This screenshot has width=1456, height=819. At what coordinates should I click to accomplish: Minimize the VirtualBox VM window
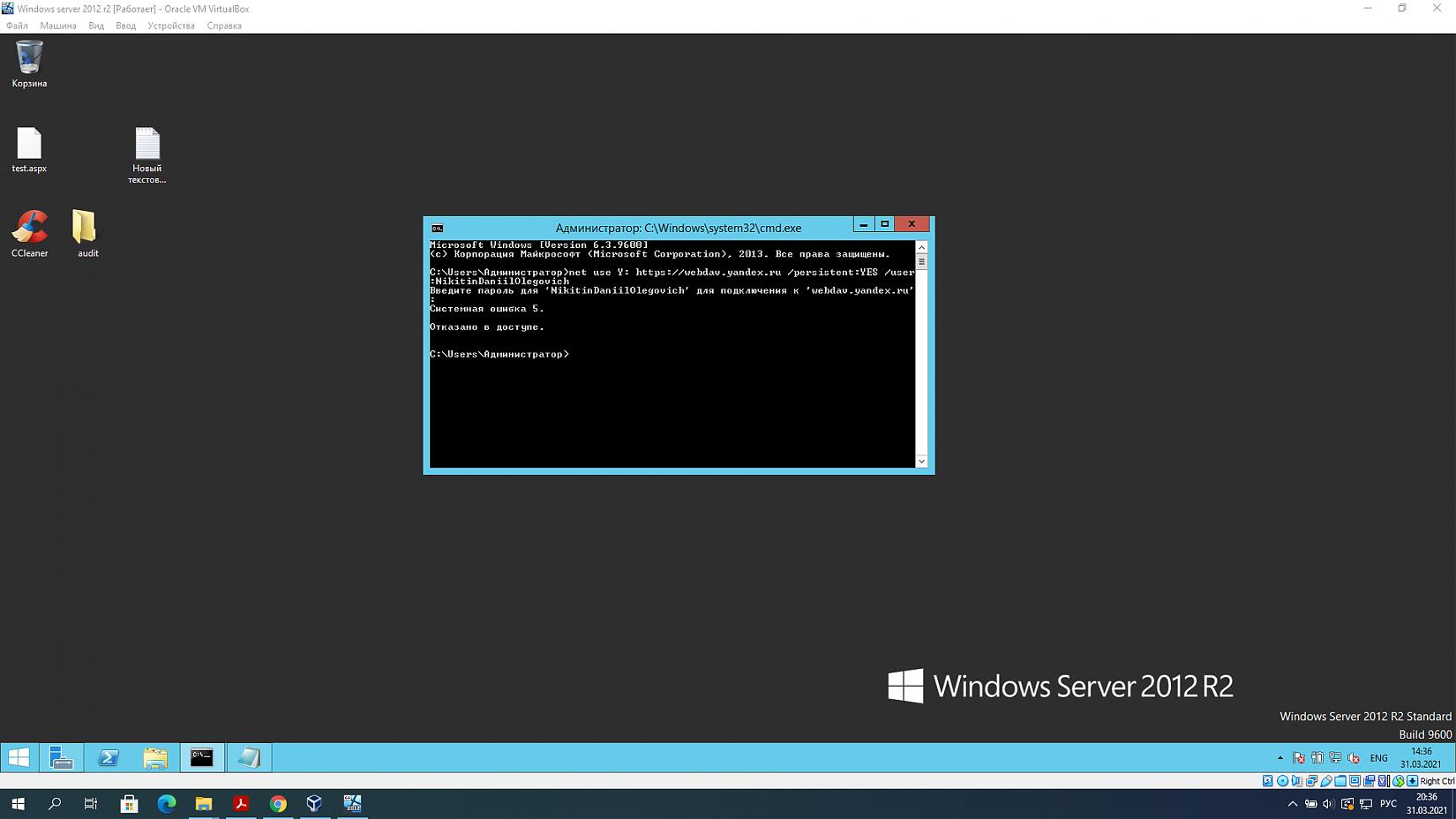tap(1368, 8)
